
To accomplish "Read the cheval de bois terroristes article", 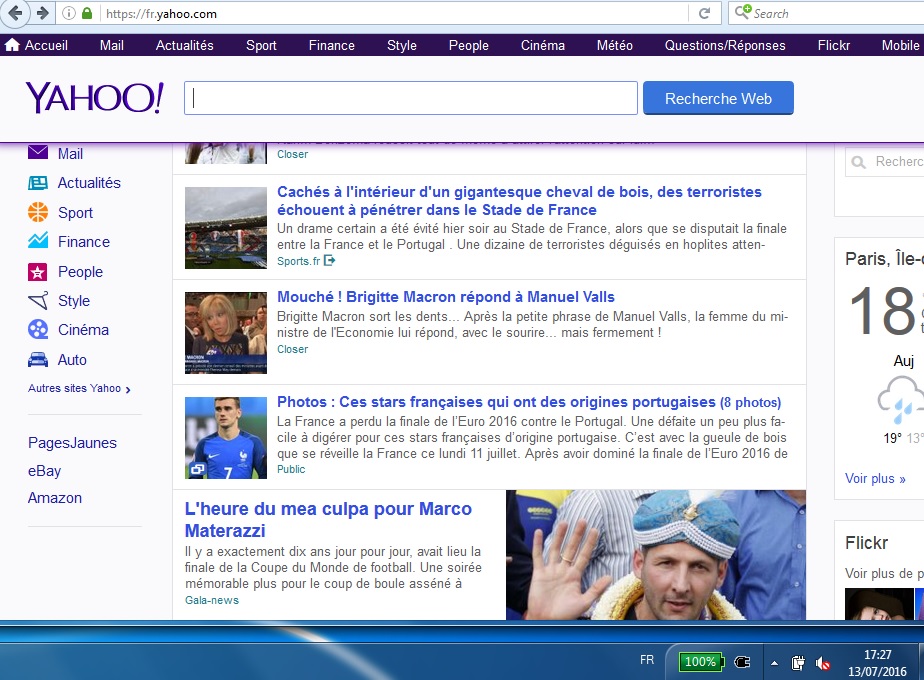I will 519,200.
